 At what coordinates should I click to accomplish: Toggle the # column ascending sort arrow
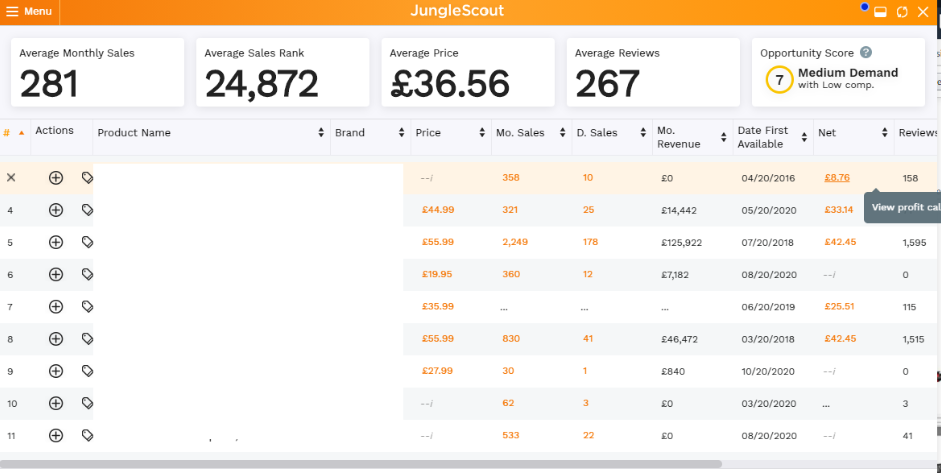[21, 133]
